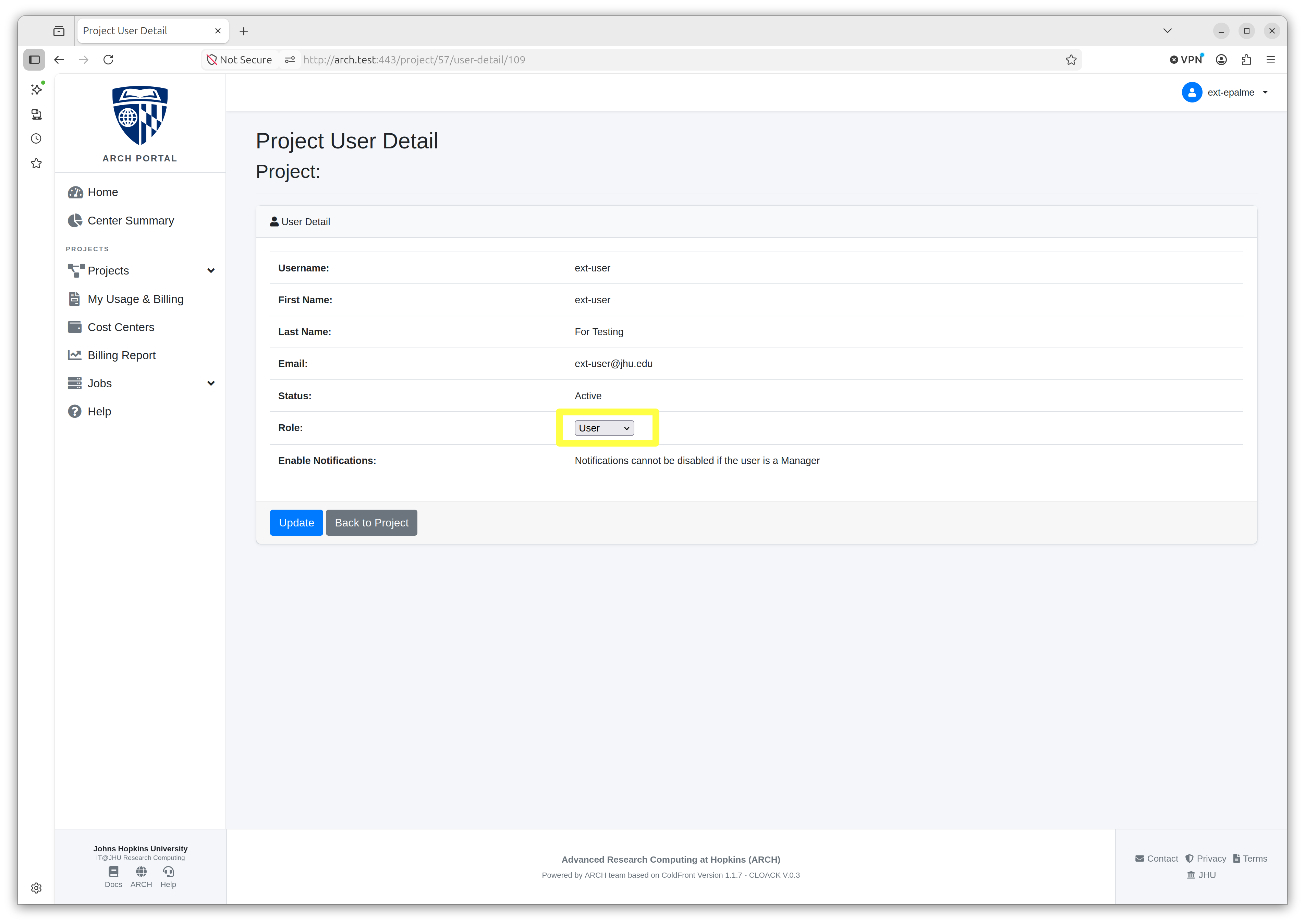The height and width of the screenshot is (924, 1305).
Task: Open browser history clock icon in sidebar
Action: tap(36, 139)
